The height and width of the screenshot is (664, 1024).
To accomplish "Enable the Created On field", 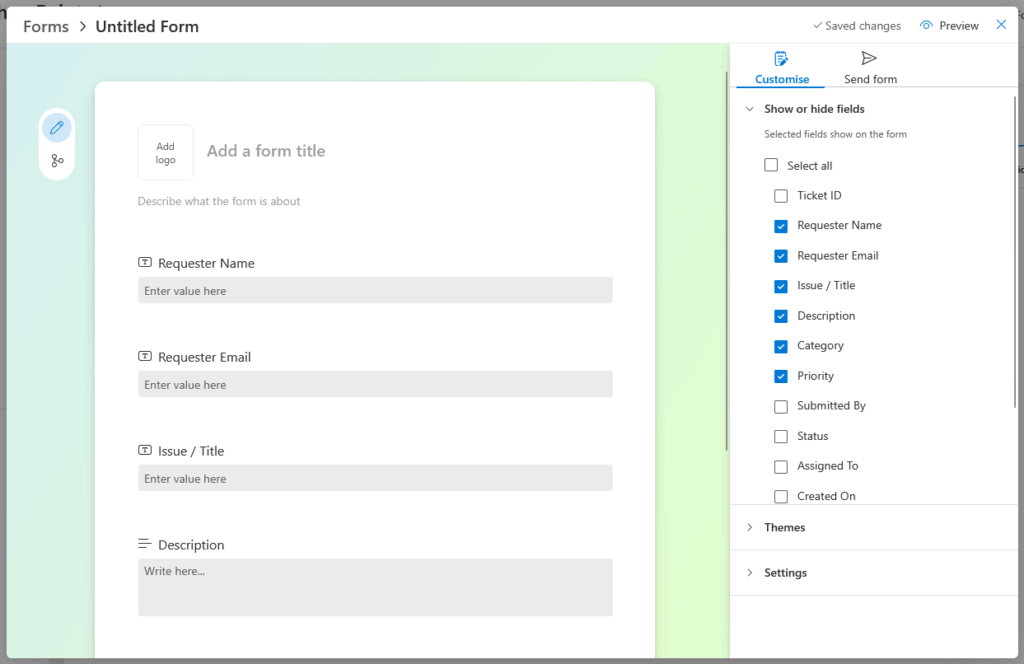I will (781, 496).
